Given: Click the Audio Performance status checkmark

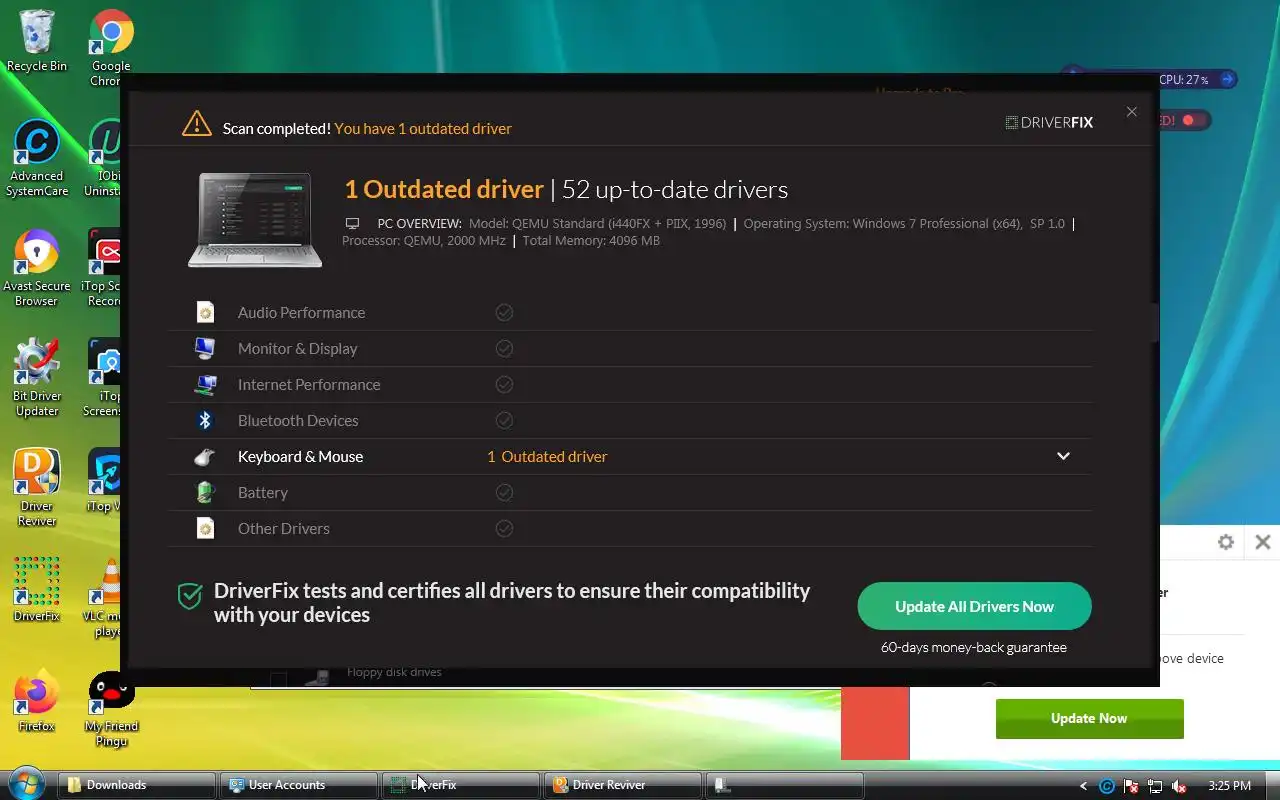Looking at the screenshot, I should click(504, 312).
